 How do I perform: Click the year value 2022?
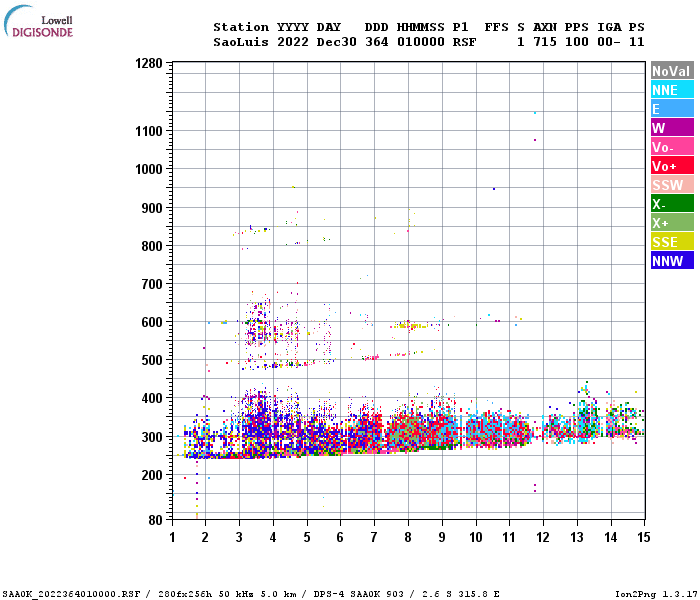[x=293, y=42]
